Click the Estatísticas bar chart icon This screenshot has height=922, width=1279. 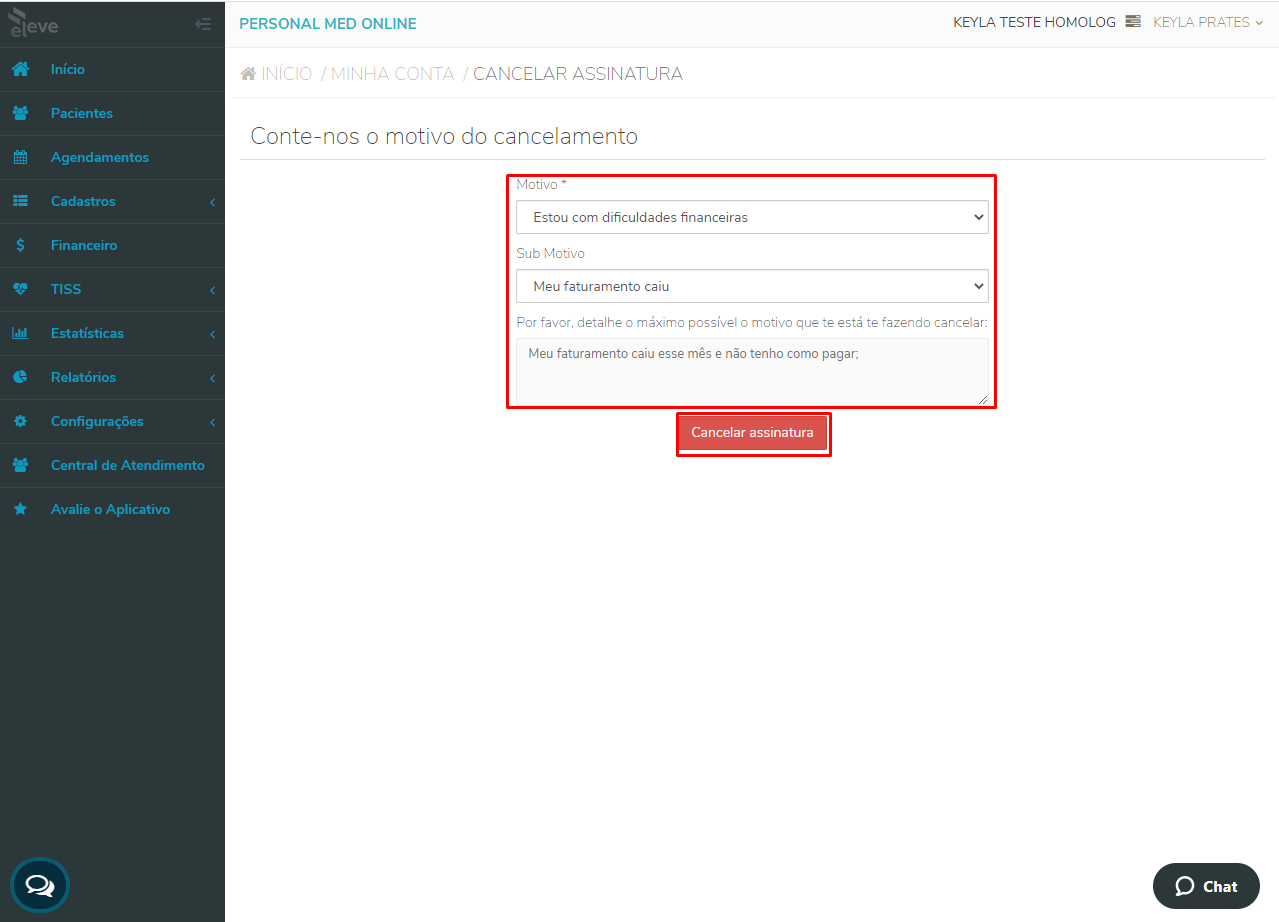pos(20,333)
